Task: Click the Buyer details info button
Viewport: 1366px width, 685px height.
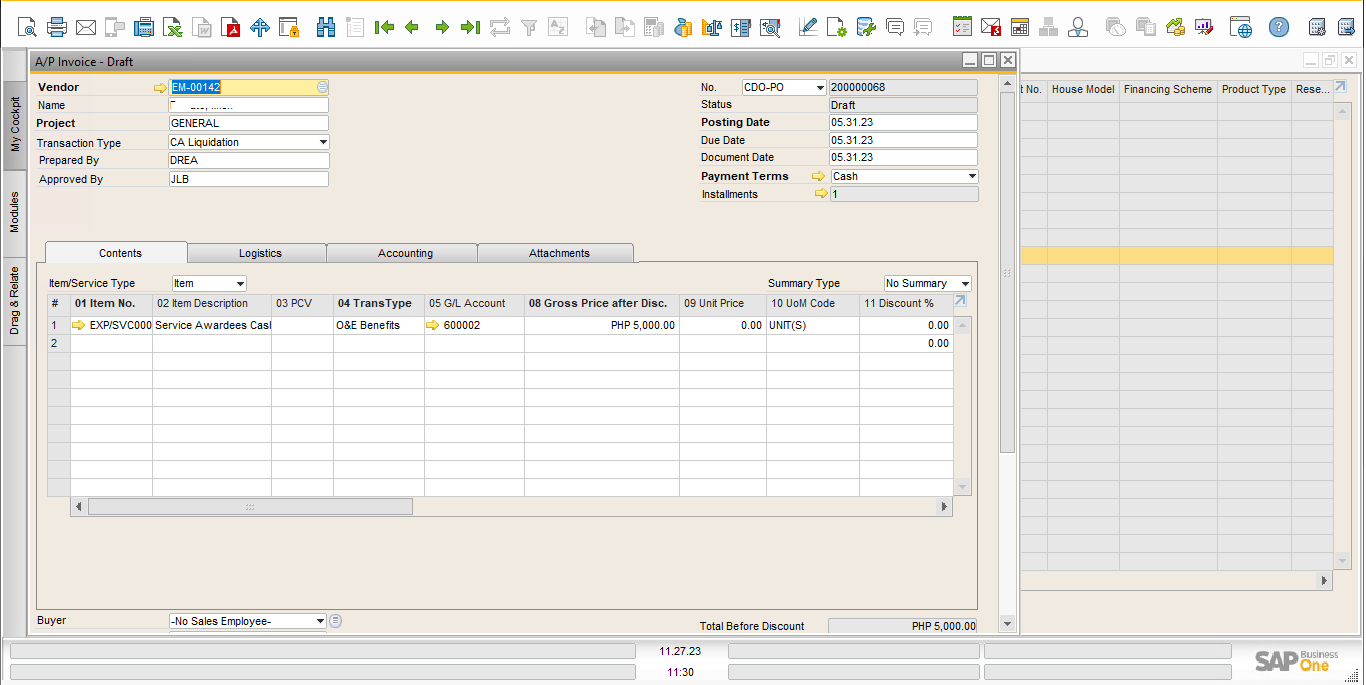Action: pyautogui.click(x=336, y=621)
